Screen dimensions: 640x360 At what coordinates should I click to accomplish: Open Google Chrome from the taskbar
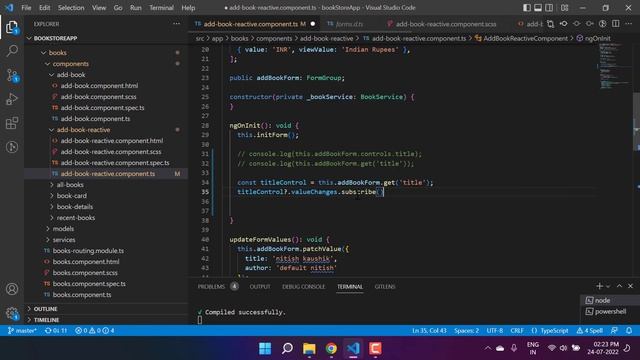(331, 348)
